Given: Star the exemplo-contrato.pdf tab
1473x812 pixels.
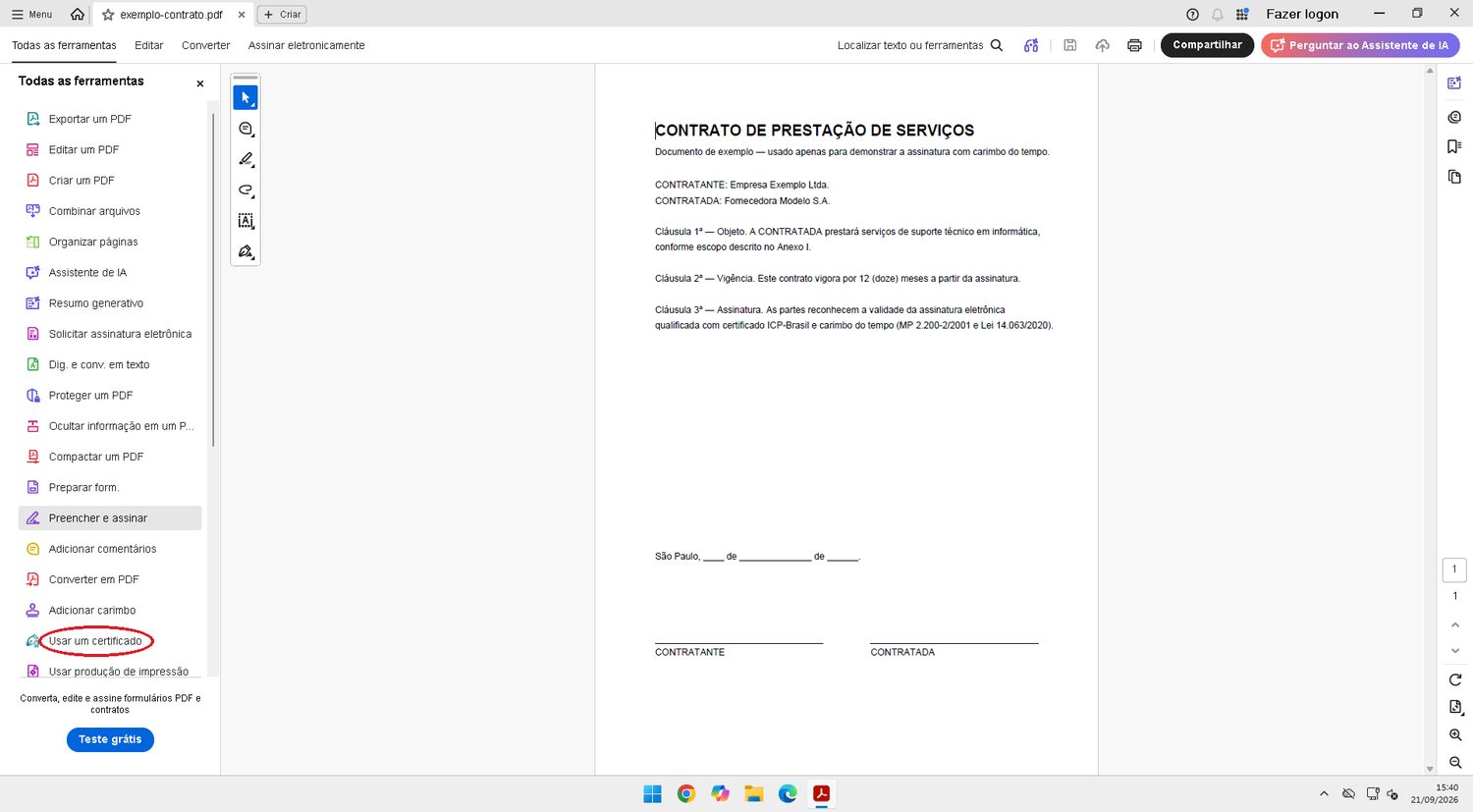Looking at the screenshot, I should pyautogui.click(x=108, y=15).
